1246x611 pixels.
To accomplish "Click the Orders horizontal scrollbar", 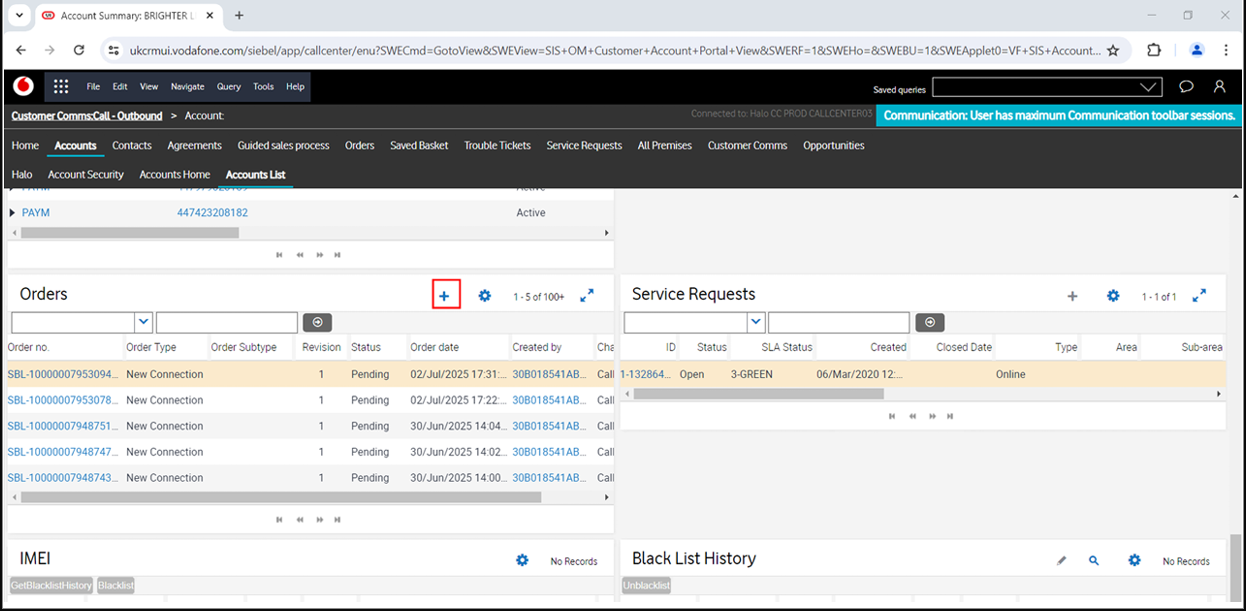I will tap(281, 497).
